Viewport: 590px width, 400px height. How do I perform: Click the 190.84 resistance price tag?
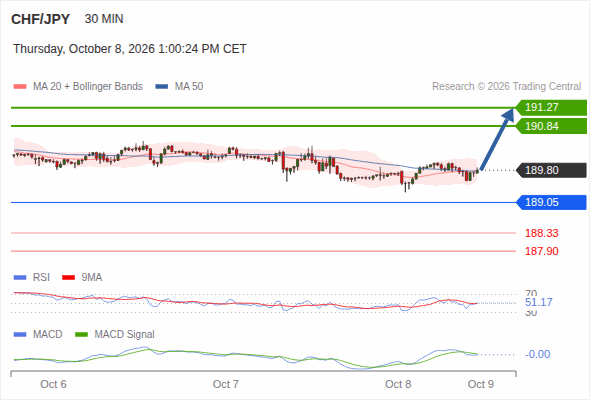point(551,126)
